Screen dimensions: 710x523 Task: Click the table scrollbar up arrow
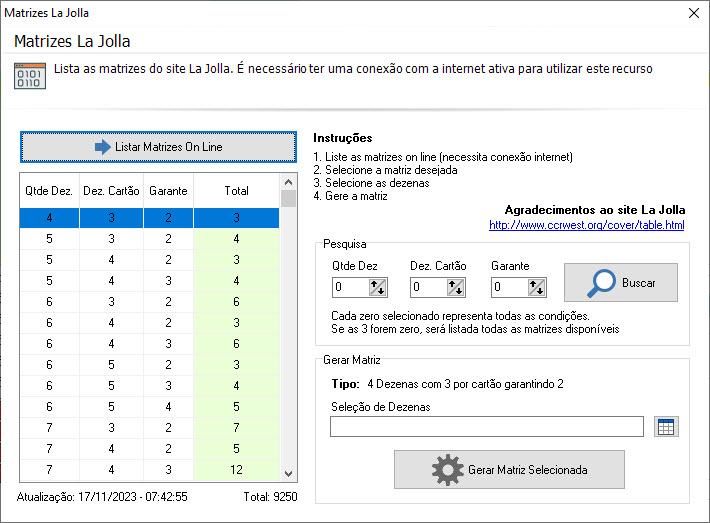288,182
